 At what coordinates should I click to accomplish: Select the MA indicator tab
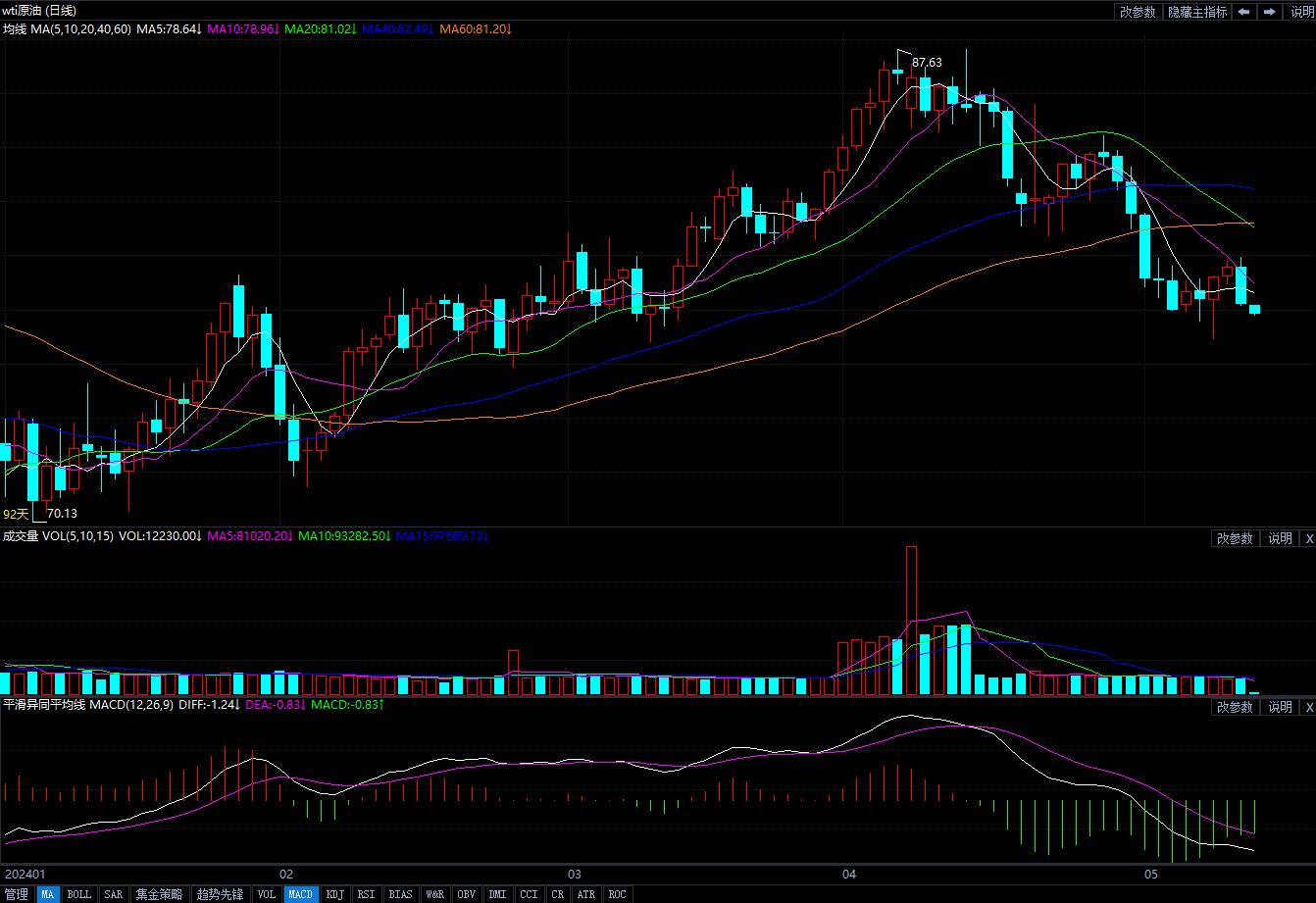pyautogui.click(x=47, y=894)
